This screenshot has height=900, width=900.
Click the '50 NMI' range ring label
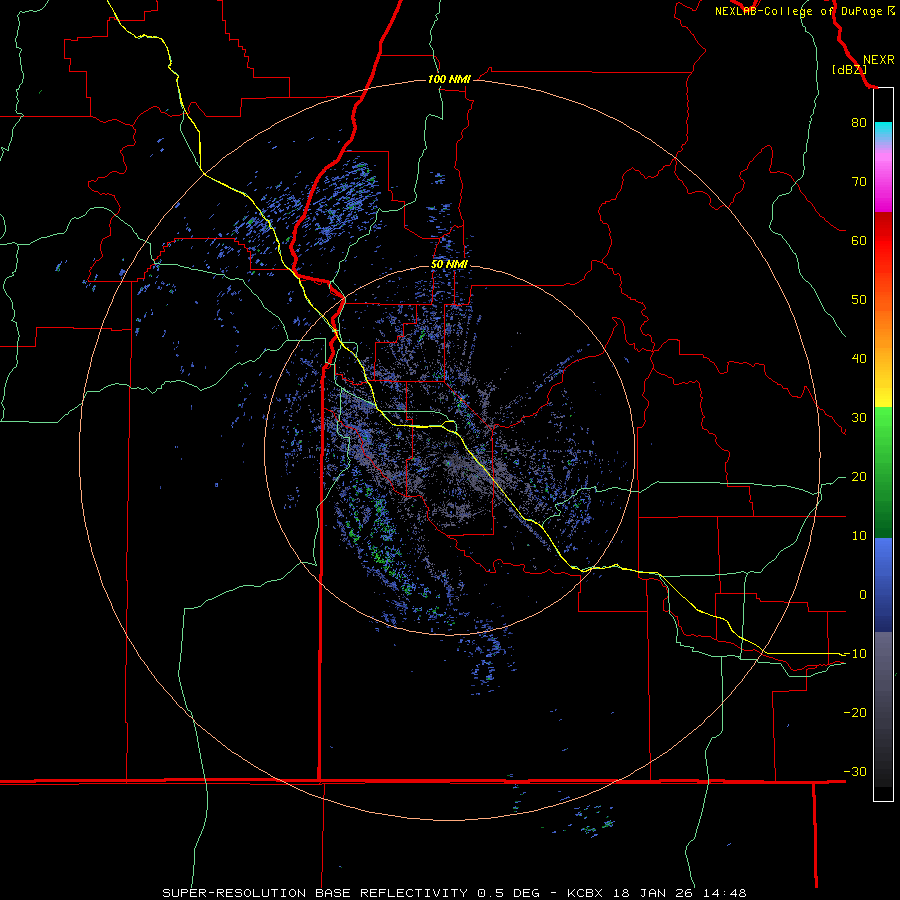[x=449, y=265]
